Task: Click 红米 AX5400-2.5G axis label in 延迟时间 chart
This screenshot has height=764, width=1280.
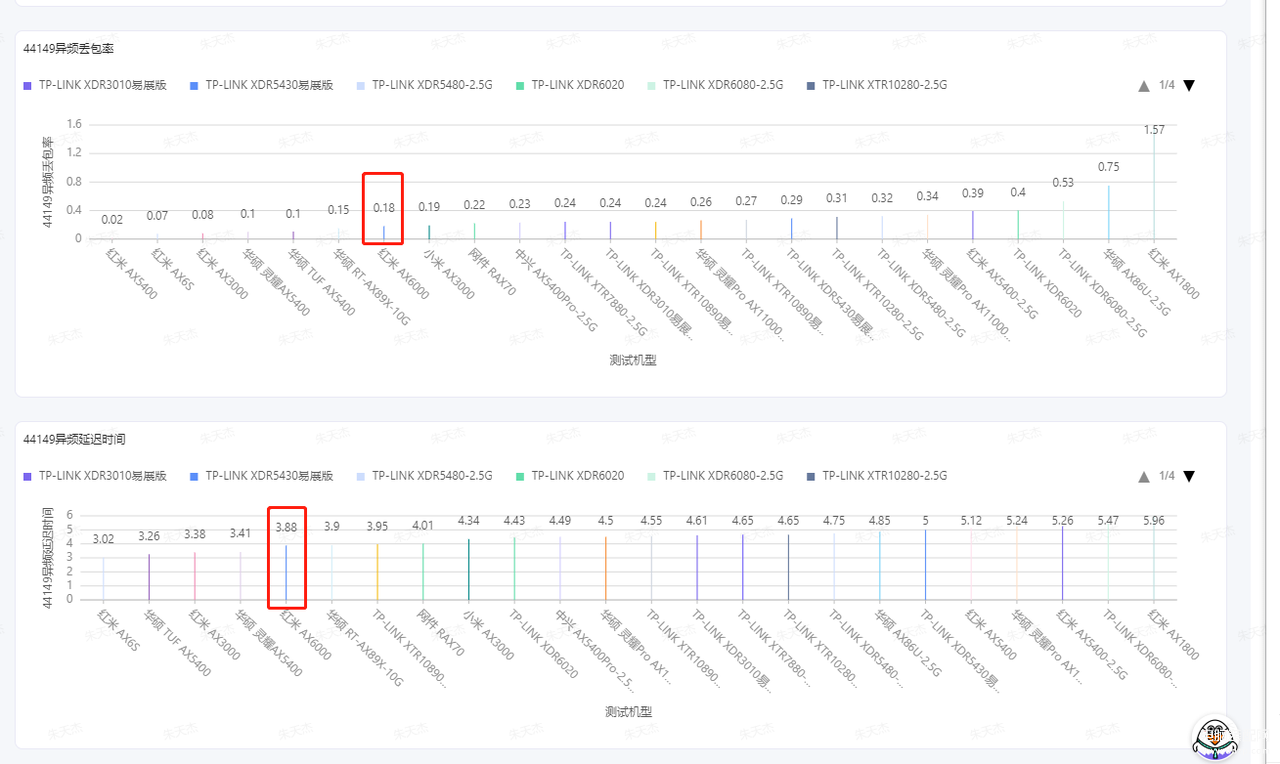Action: click(x=1092, y=646)
